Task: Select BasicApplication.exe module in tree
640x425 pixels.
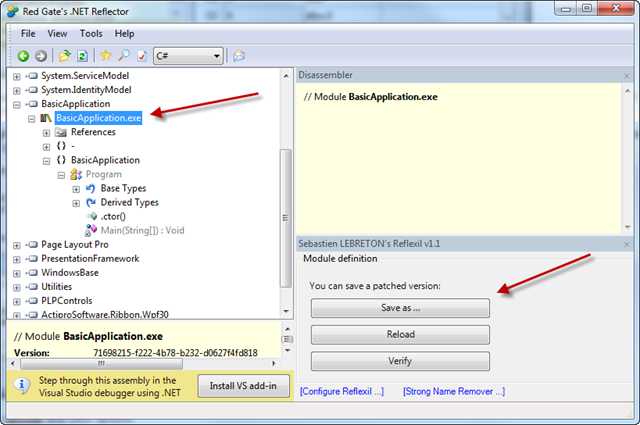Action: tap(98, 118)
